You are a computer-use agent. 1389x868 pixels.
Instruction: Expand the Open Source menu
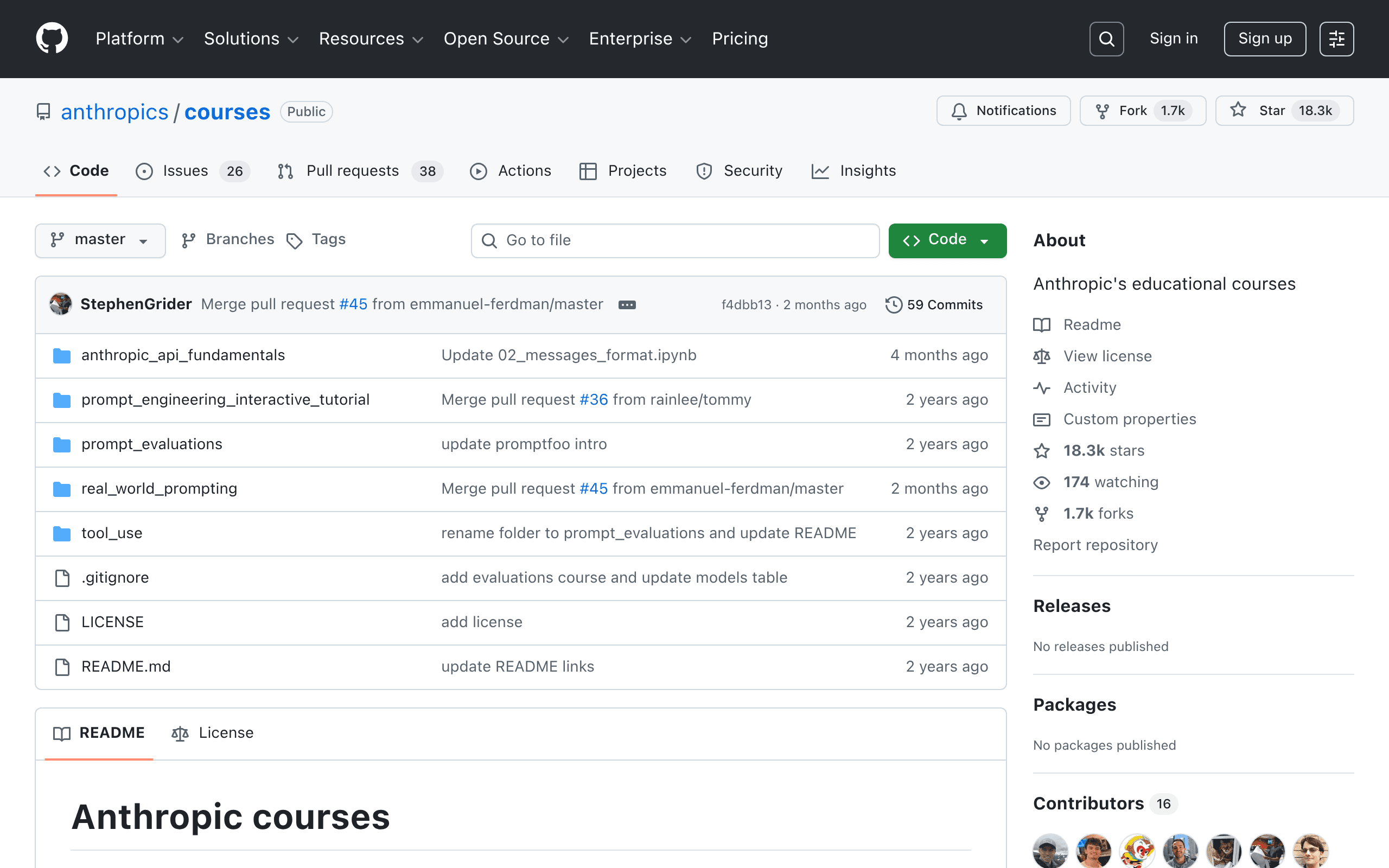[x=506, y=39]
